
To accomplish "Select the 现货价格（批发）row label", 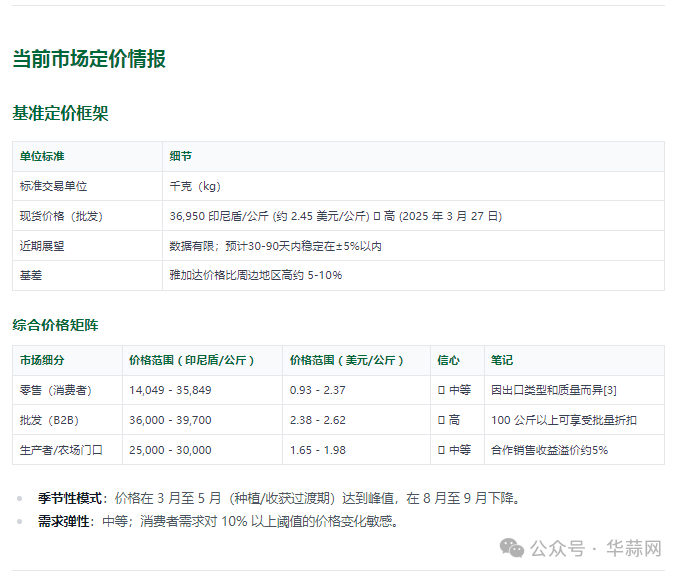I will point(61,216).
